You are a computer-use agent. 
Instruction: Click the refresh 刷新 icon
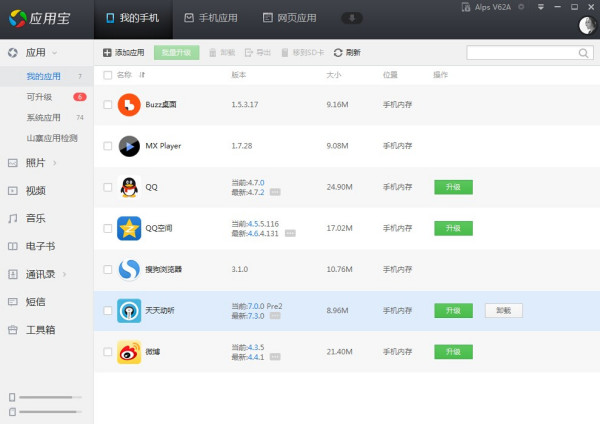(338, 53)
